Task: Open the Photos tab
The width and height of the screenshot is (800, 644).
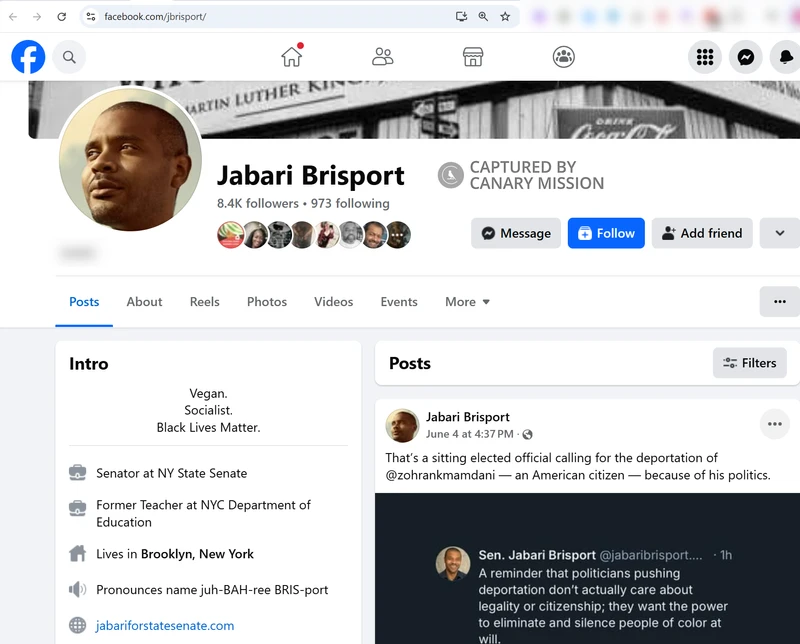Action: 267,301
